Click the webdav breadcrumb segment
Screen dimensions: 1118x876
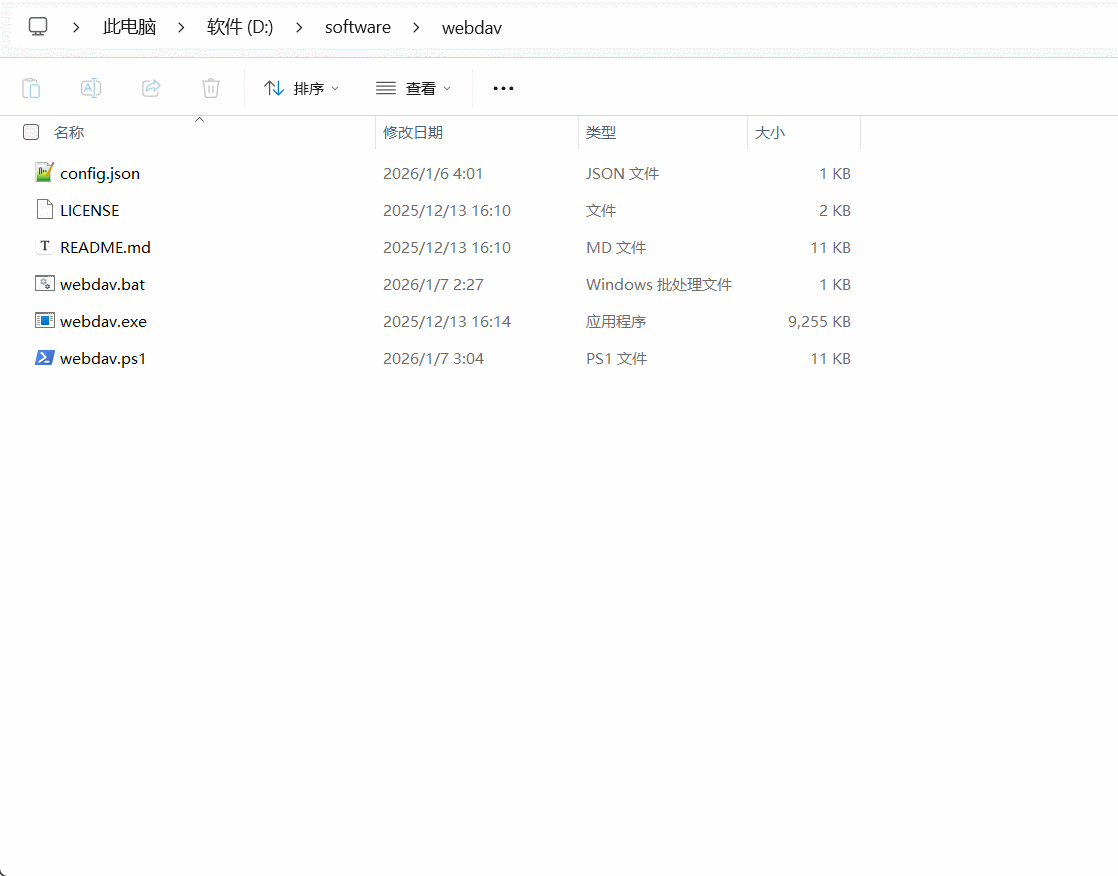472,28
